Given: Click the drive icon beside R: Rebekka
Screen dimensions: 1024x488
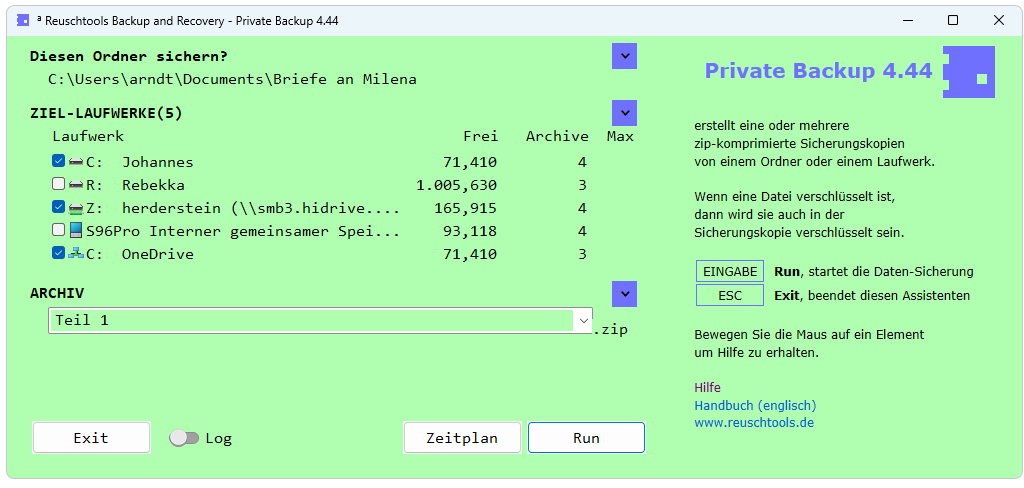Looking at the screenshot, I should 76,185.
